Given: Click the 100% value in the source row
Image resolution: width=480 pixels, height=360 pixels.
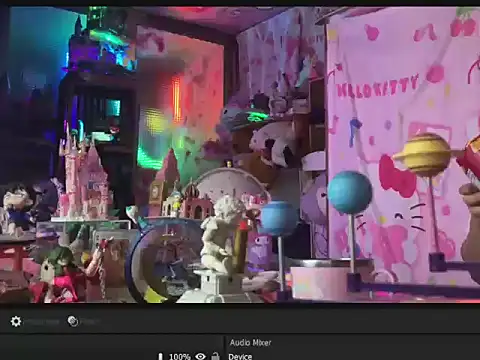Looking at the screenshot, I should tap(179, 357).
